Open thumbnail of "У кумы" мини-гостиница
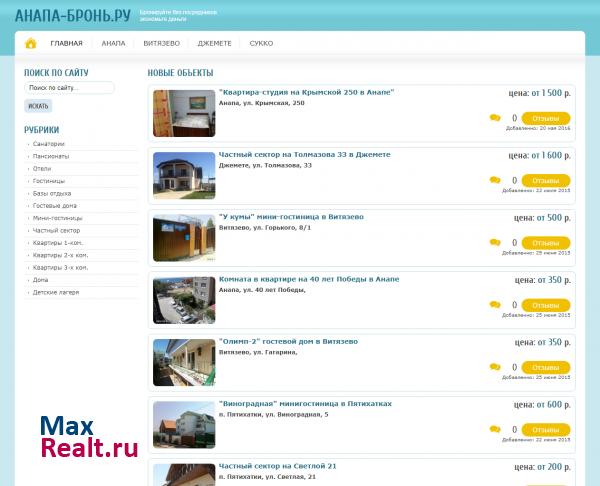The height and width of the screenshot is (486, 600). point(184,238)
